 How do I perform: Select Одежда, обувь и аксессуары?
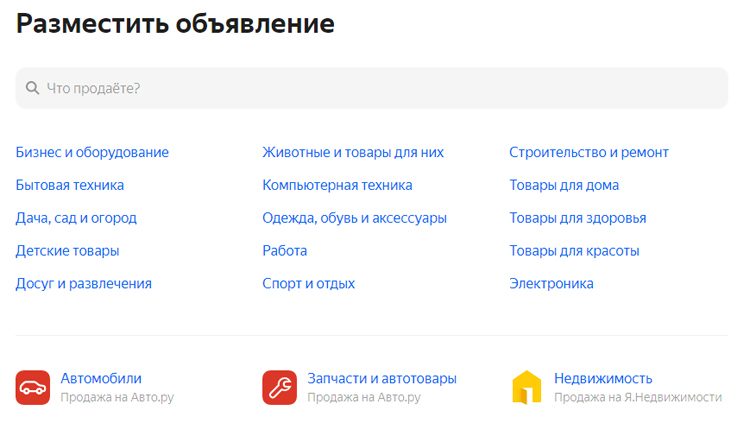tap(354, 218)
